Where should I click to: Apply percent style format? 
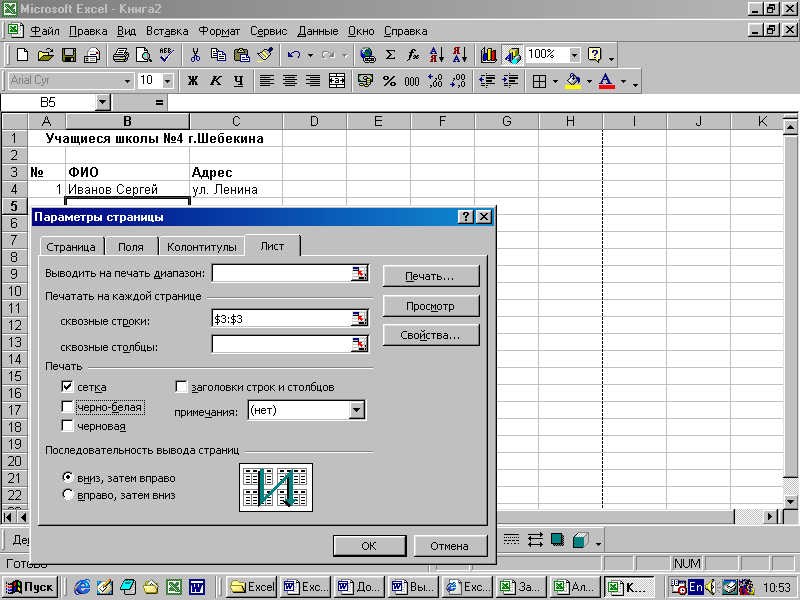tap(389, 81)
